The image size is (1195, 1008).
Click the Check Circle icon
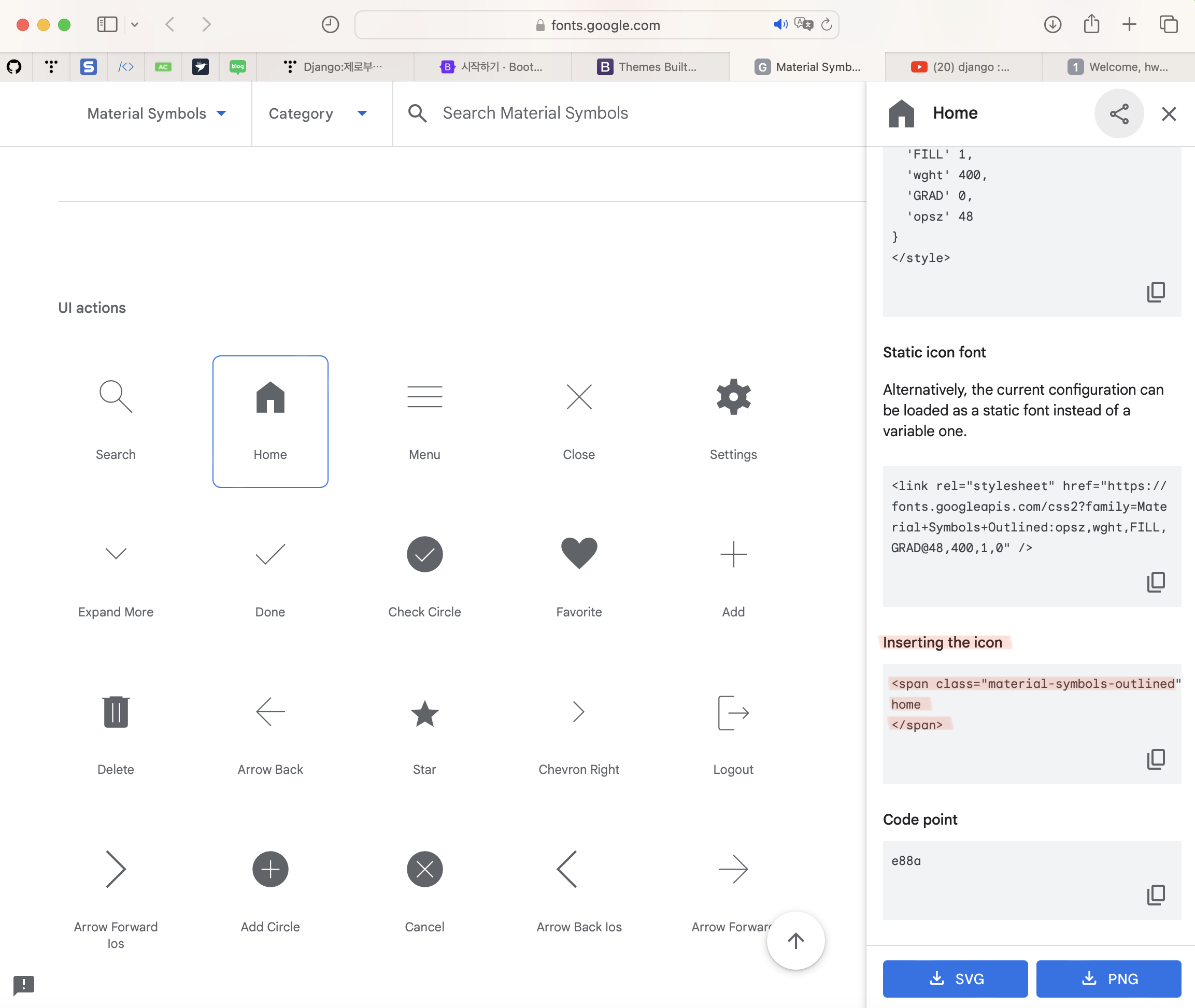(x=424, y=554)
